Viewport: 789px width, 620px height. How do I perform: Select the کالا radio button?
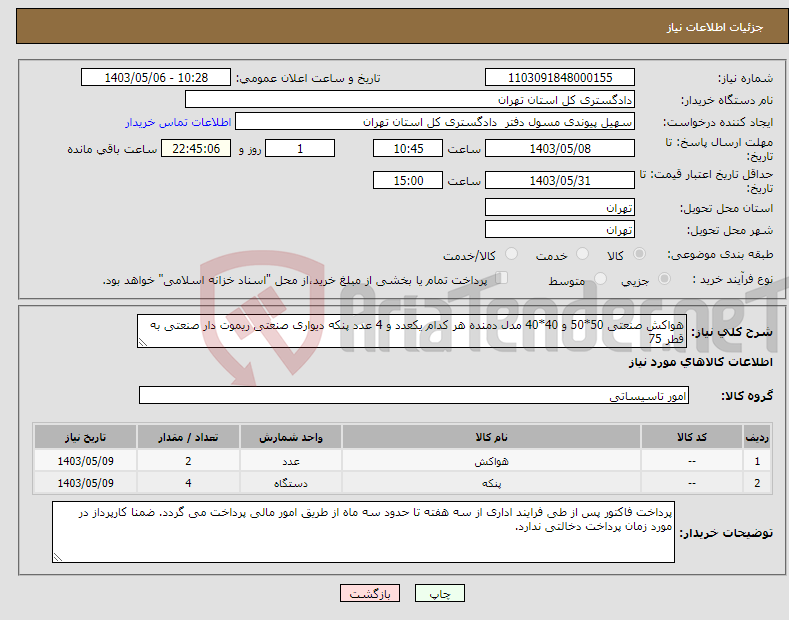[x=639, y=254]
